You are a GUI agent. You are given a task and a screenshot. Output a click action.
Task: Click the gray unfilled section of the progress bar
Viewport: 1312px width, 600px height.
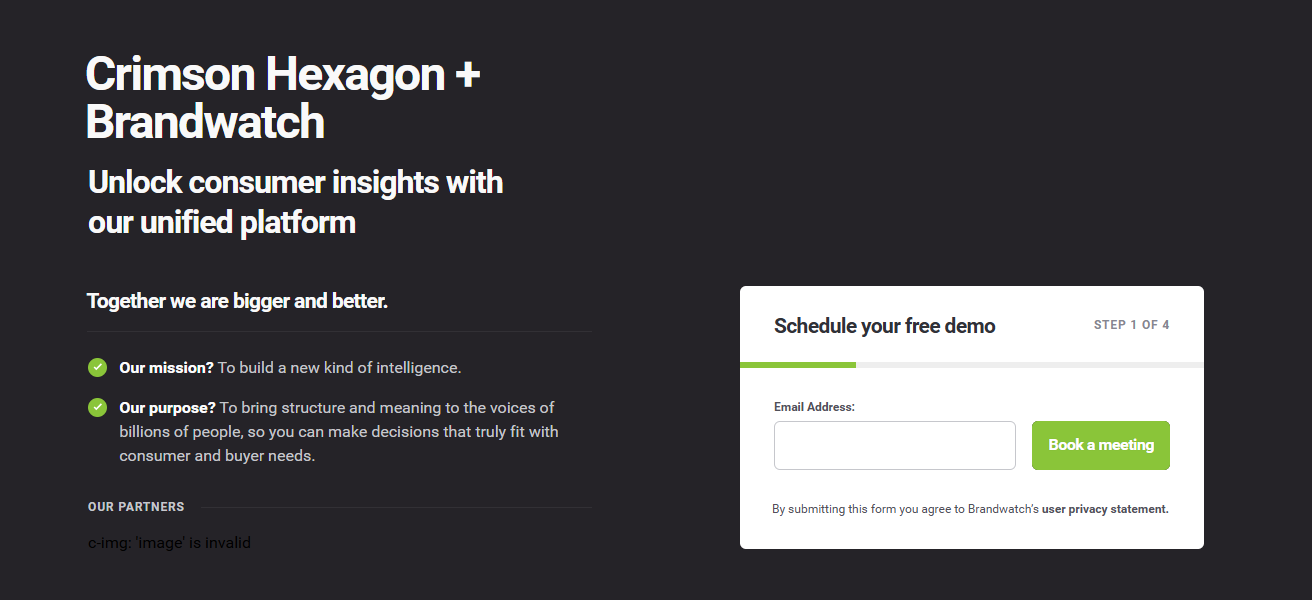coord(1028,365)
